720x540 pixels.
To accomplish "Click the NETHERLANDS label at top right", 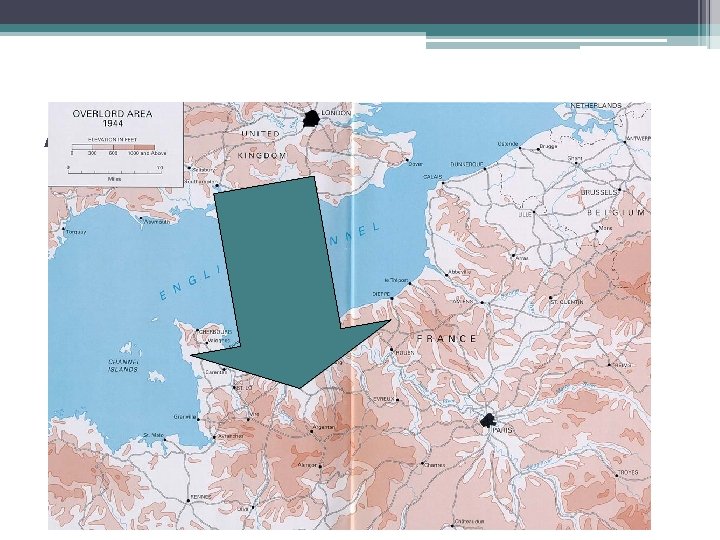I will pos(596,106).
